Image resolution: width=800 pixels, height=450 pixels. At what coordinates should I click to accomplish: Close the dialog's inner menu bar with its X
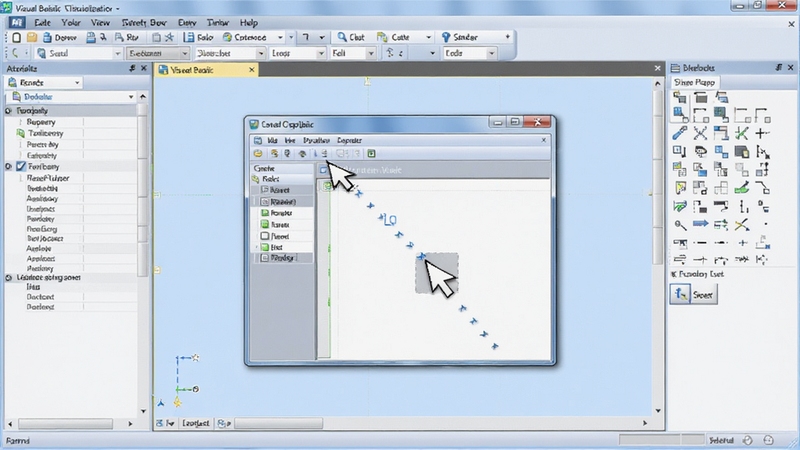coord(543,140)
